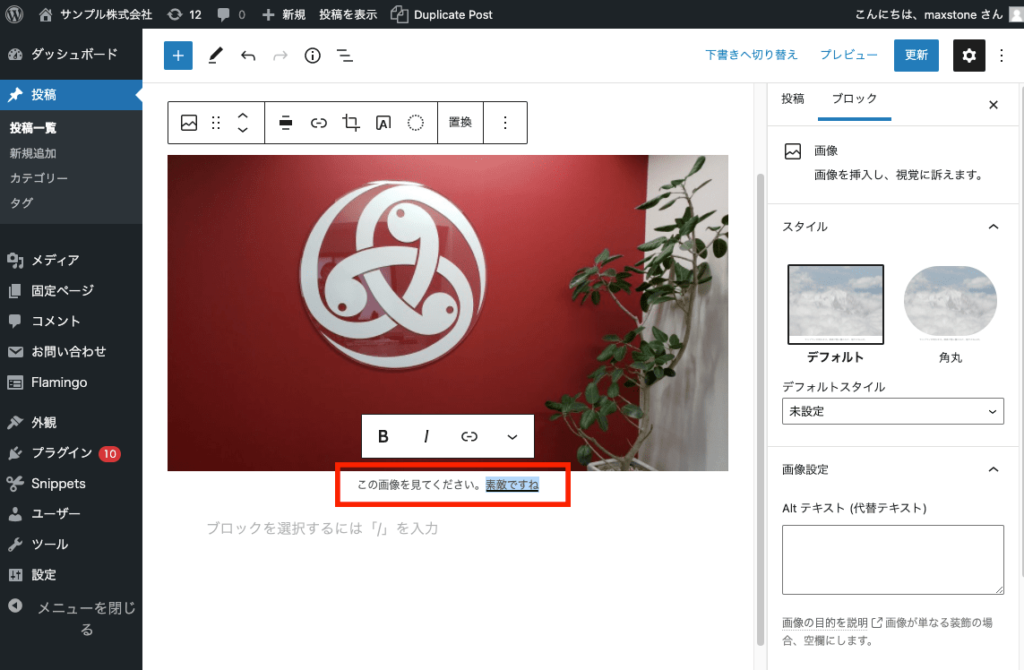1024x670 pixels.
Task: Toggle italic on the caption text
Action: click(x=426, y=436)
